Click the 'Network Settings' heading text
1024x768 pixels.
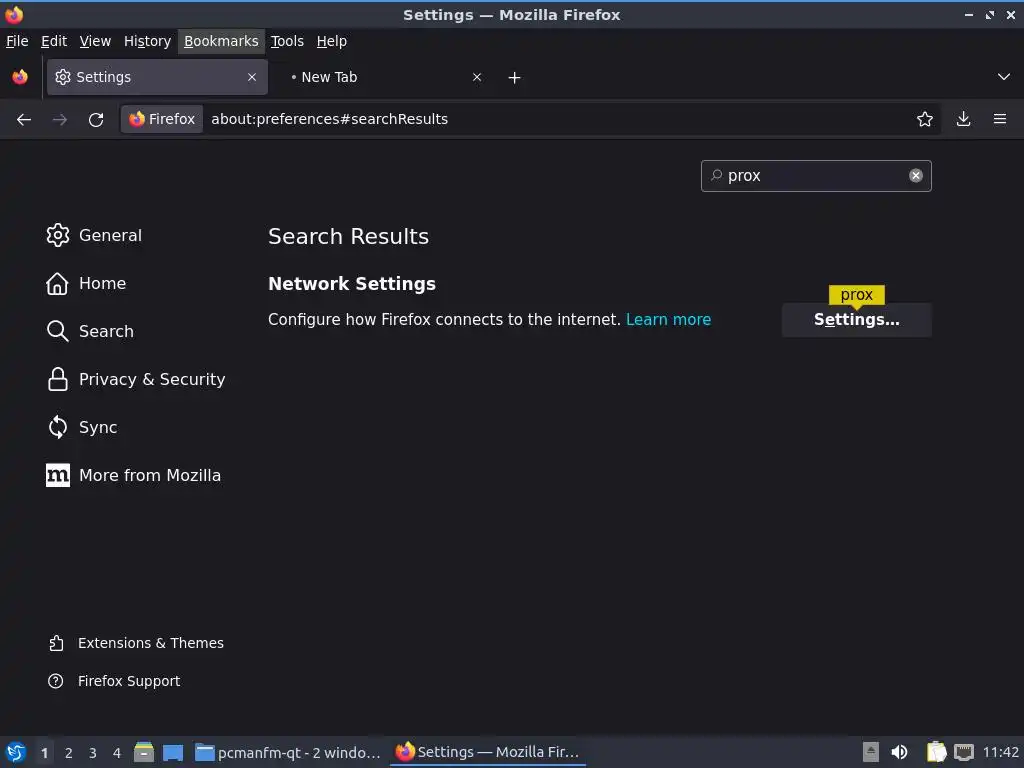pos(351,284)
